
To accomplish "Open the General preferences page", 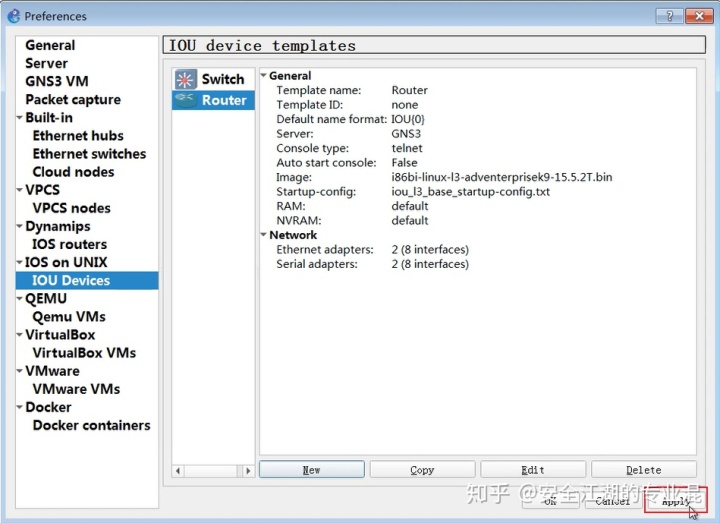I will 50,45.
